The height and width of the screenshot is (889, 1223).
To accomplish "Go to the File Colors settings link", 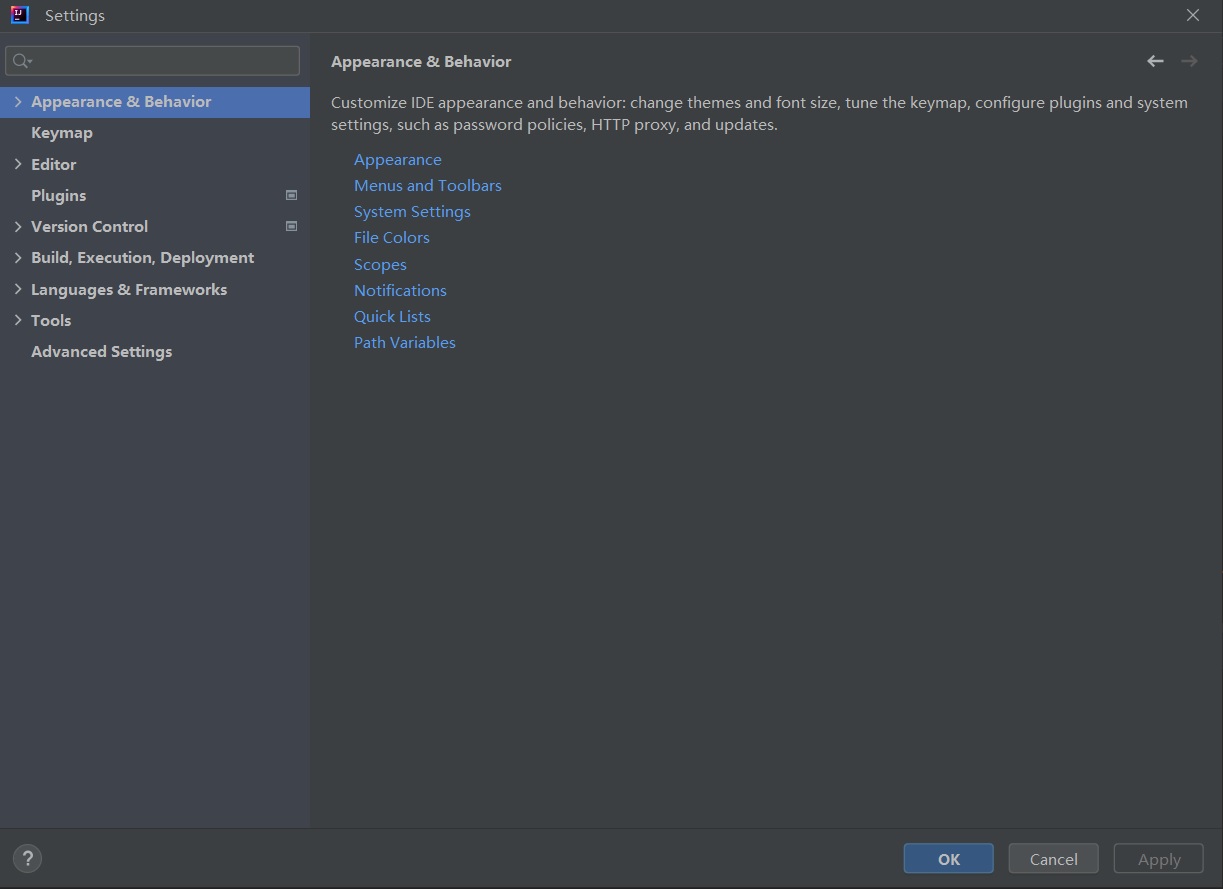I will 391,238.
